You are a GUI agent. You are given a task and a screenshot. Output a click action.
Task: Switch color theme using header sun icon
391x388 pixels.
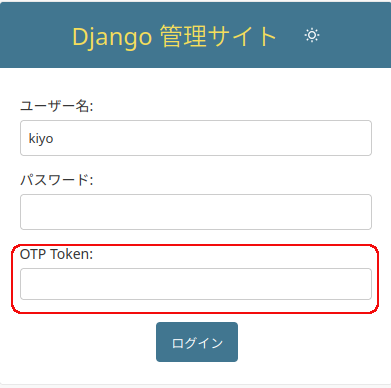pyautogui.click(x=312, y=35)
